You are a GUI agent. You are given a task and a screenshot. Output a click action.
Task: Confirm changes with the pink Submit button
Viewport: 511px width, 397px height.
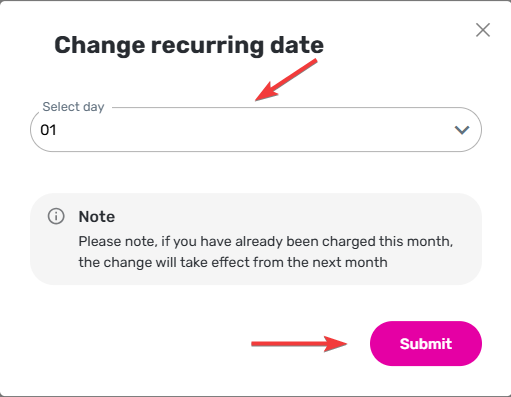pos(426,343)
